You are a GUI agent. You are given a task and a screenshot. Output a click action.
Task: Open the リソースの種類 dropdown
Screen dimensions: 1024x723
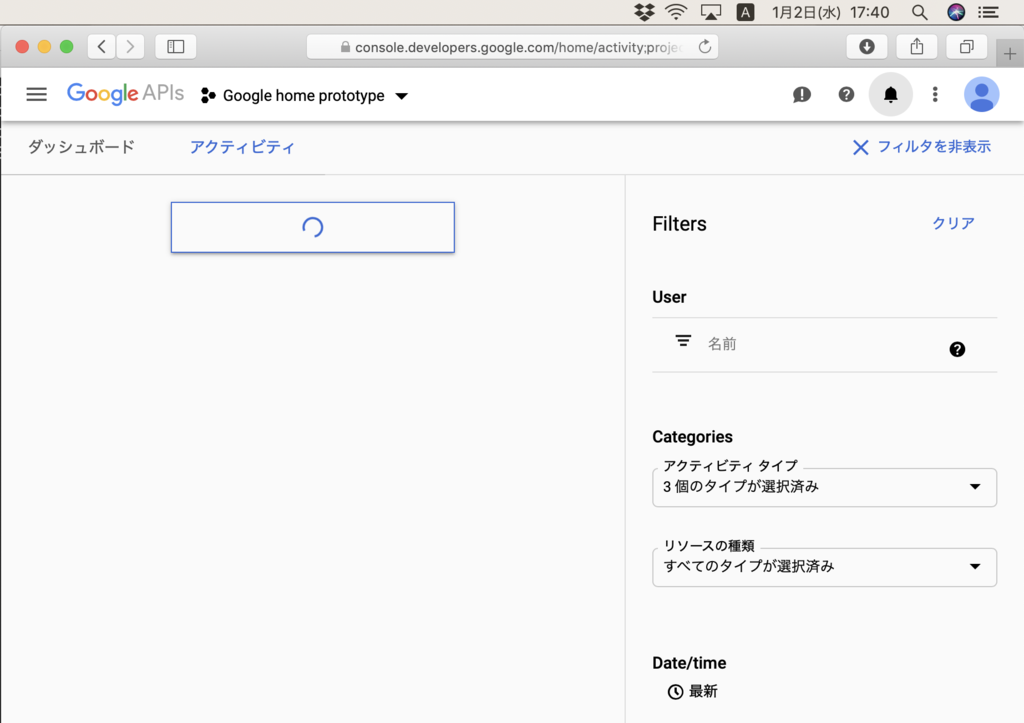(824, 567)
